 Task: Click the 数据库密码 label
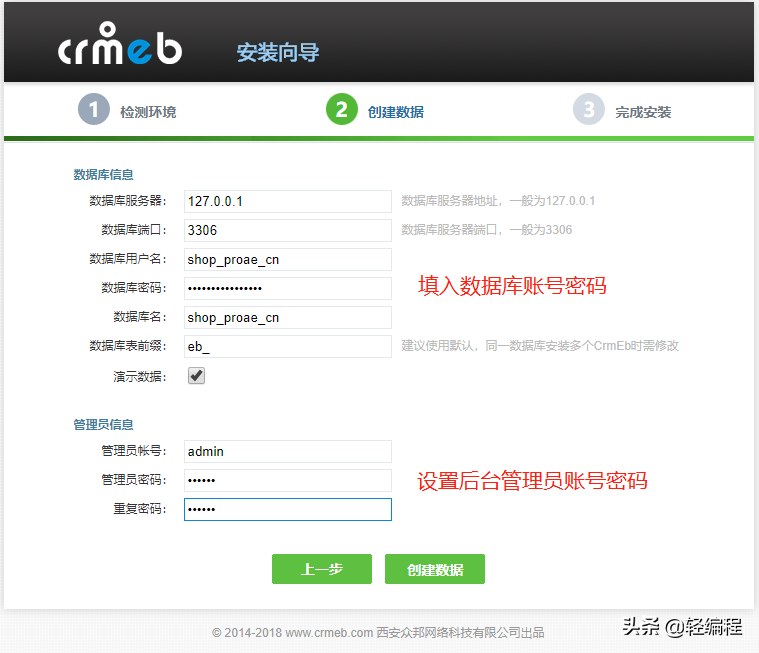pyautogui.click(x=134, y=288)
